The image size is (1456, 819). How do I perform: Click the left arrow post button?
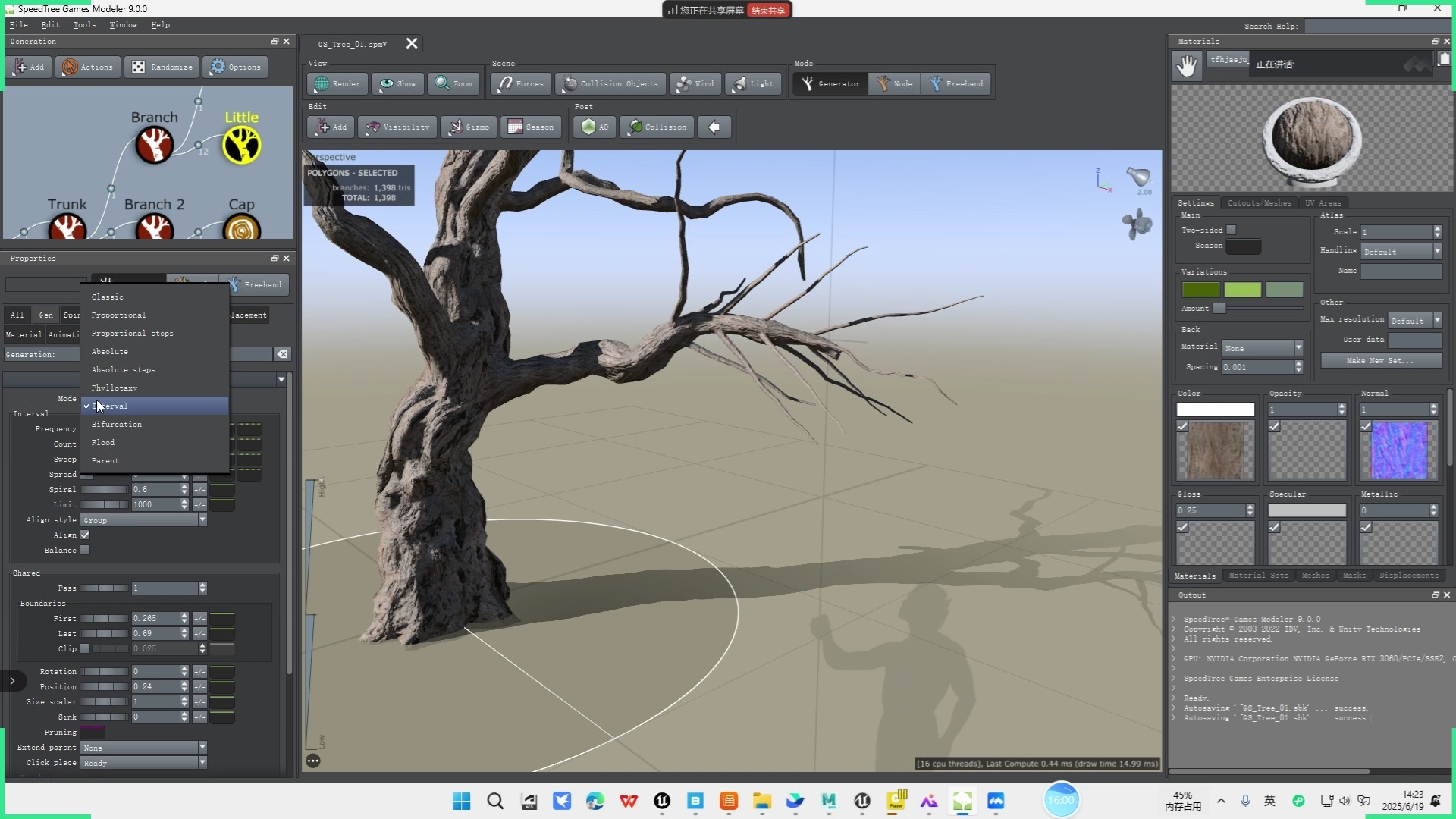tap(714, 127)
